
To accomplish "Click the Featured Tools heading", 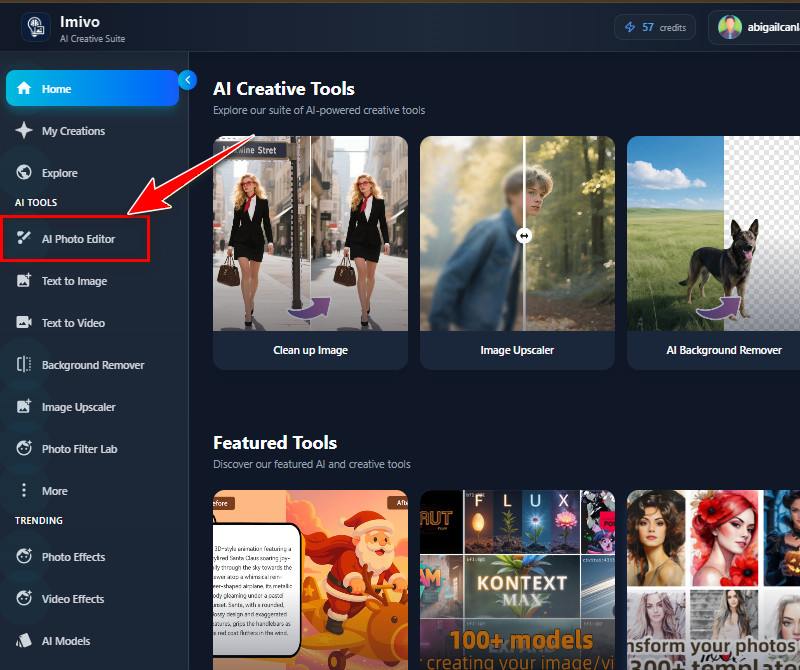I will (x=275, y=442).
